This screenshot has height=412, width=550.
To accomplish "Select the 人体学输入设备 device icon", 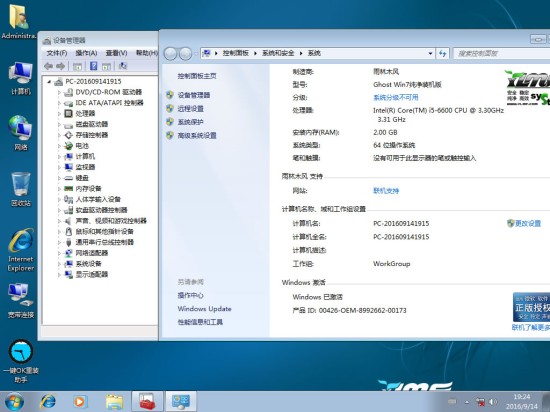I will [x=68, y=200].
